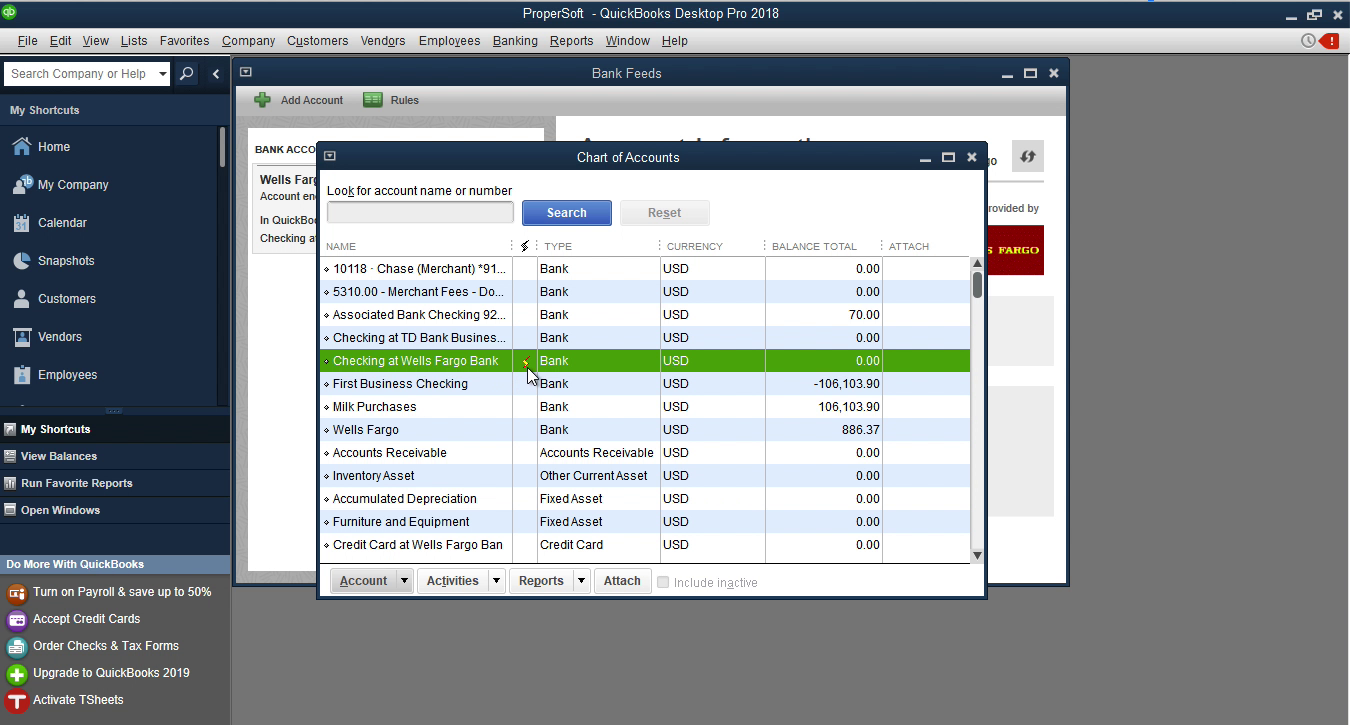Open the Reports menu in menu bar
1350x725 pixels.
pos(572,41)
